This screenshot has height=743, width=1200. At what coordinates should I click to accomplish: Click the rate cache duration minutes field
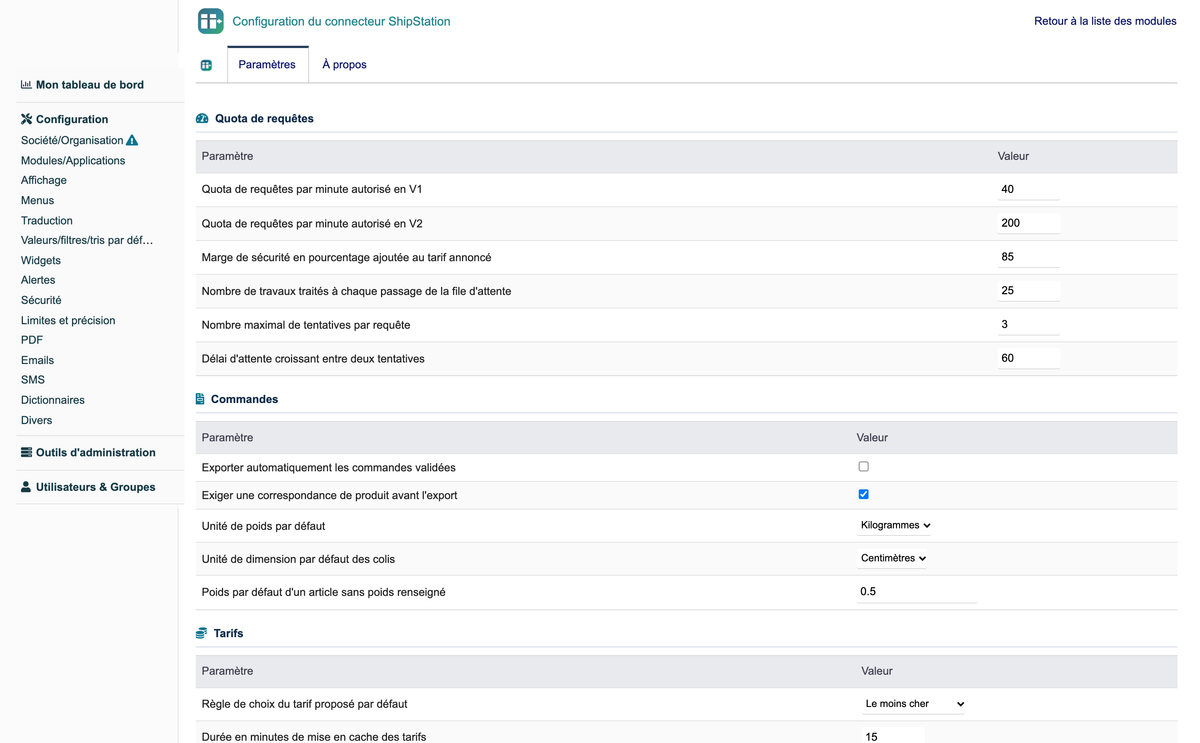[892, 736]
